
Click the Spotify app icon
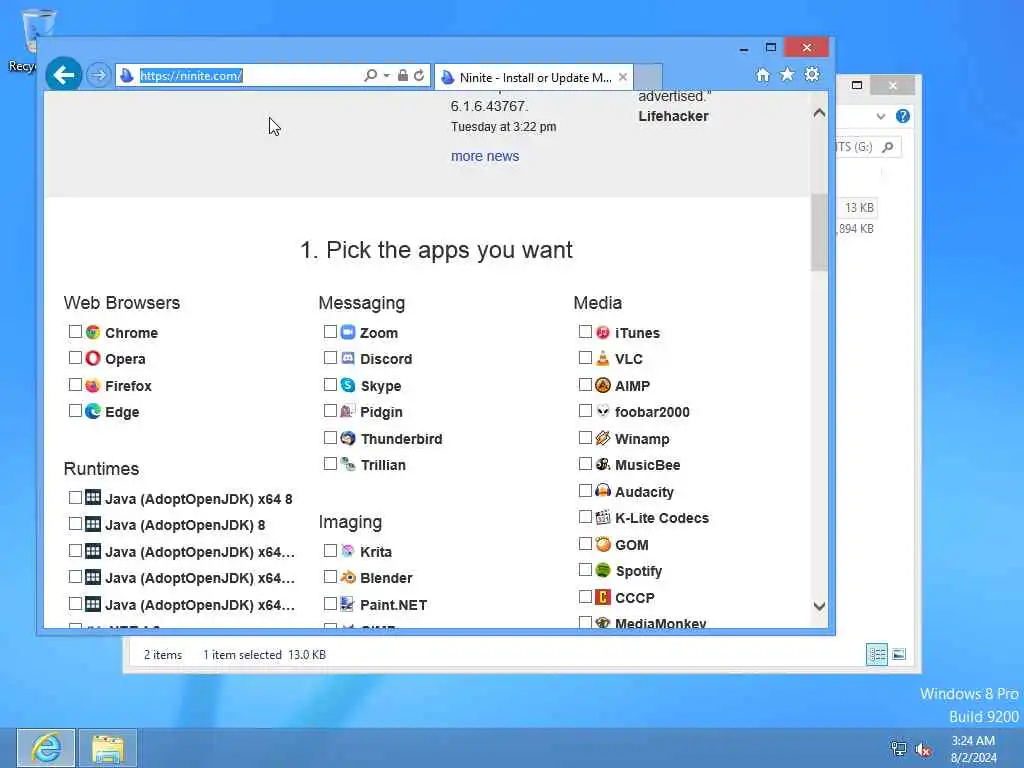(x=603, y=570)
